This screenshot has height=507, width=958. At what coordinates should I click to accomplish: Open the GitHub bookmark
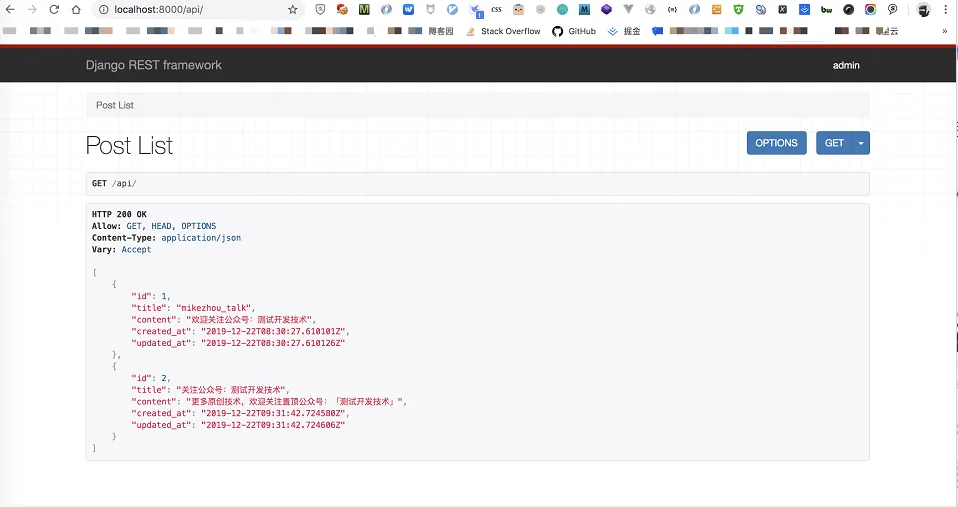point(574,31)
